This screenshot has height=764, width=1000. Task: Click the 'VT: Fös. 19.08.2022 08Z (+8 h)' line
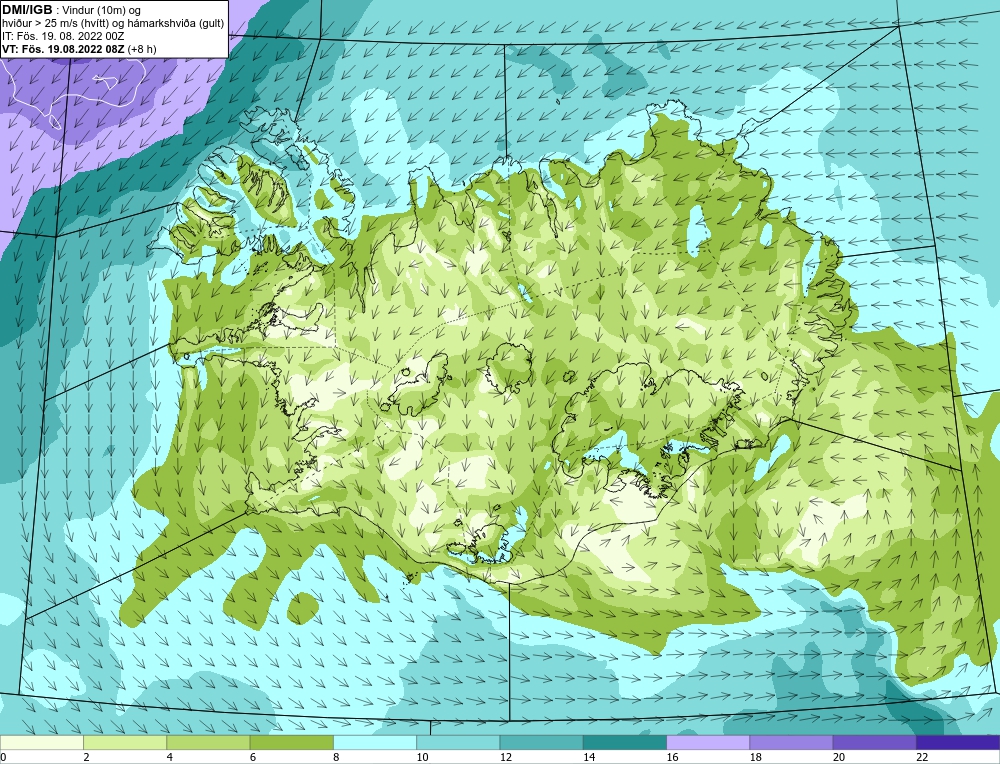point(79,49)
